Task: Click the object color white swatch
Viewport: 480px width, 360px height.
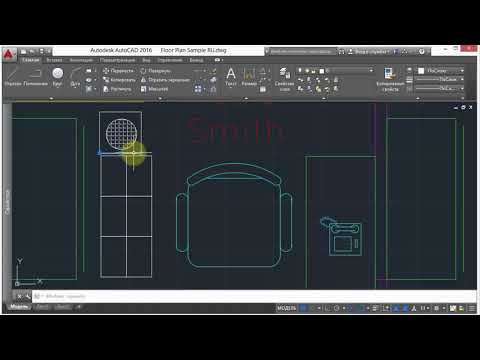Action: tap(421, 71)
